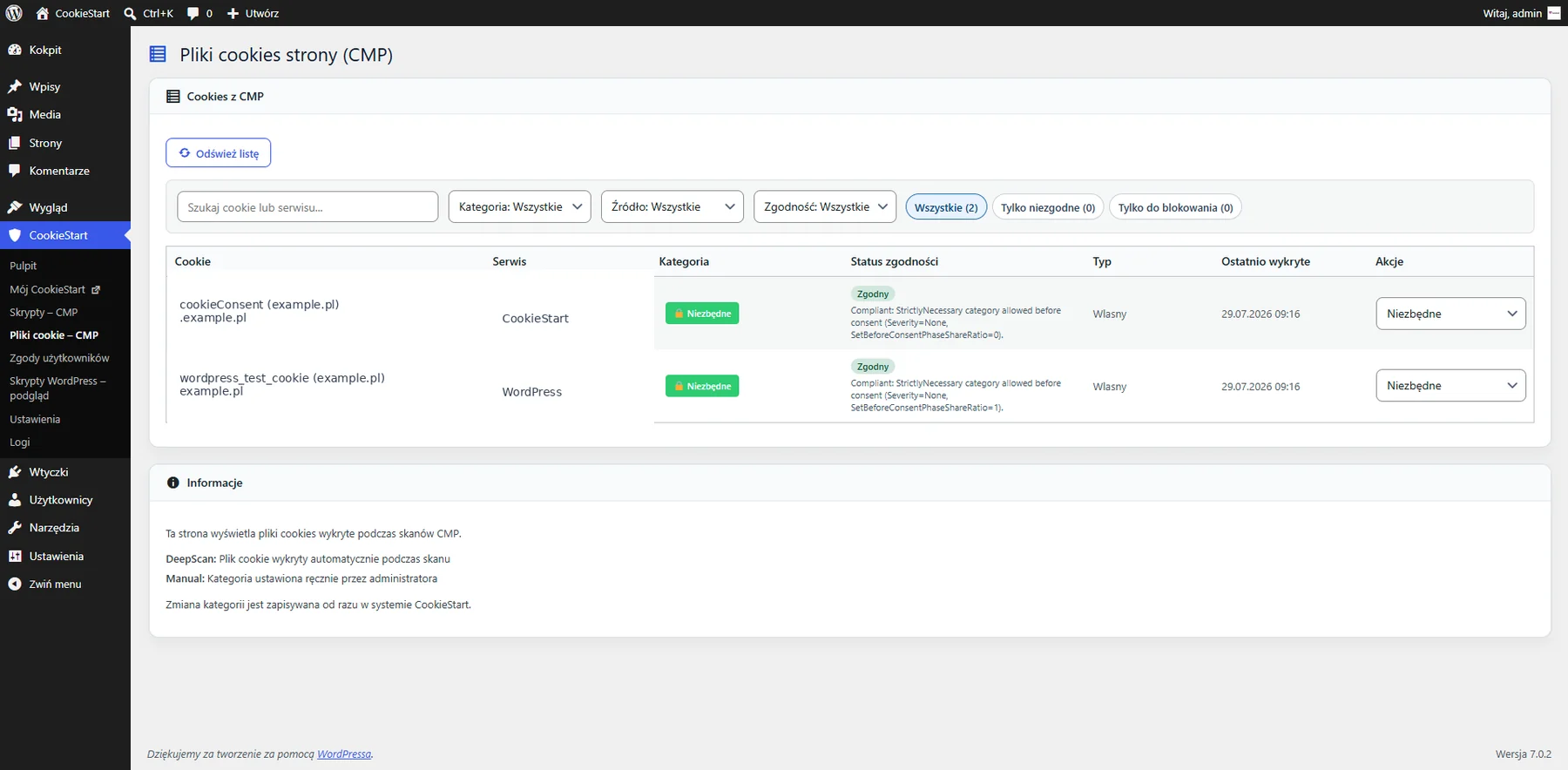Click the admin avatar icon
1568x770 pixels.
click(x=1554, y=13)
